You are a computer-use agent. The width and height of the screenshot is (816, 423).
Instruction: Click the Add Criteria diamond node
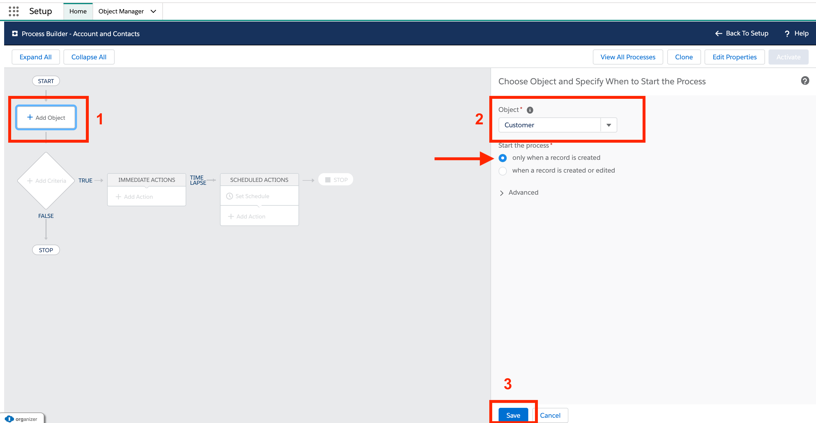coord(46,181)
